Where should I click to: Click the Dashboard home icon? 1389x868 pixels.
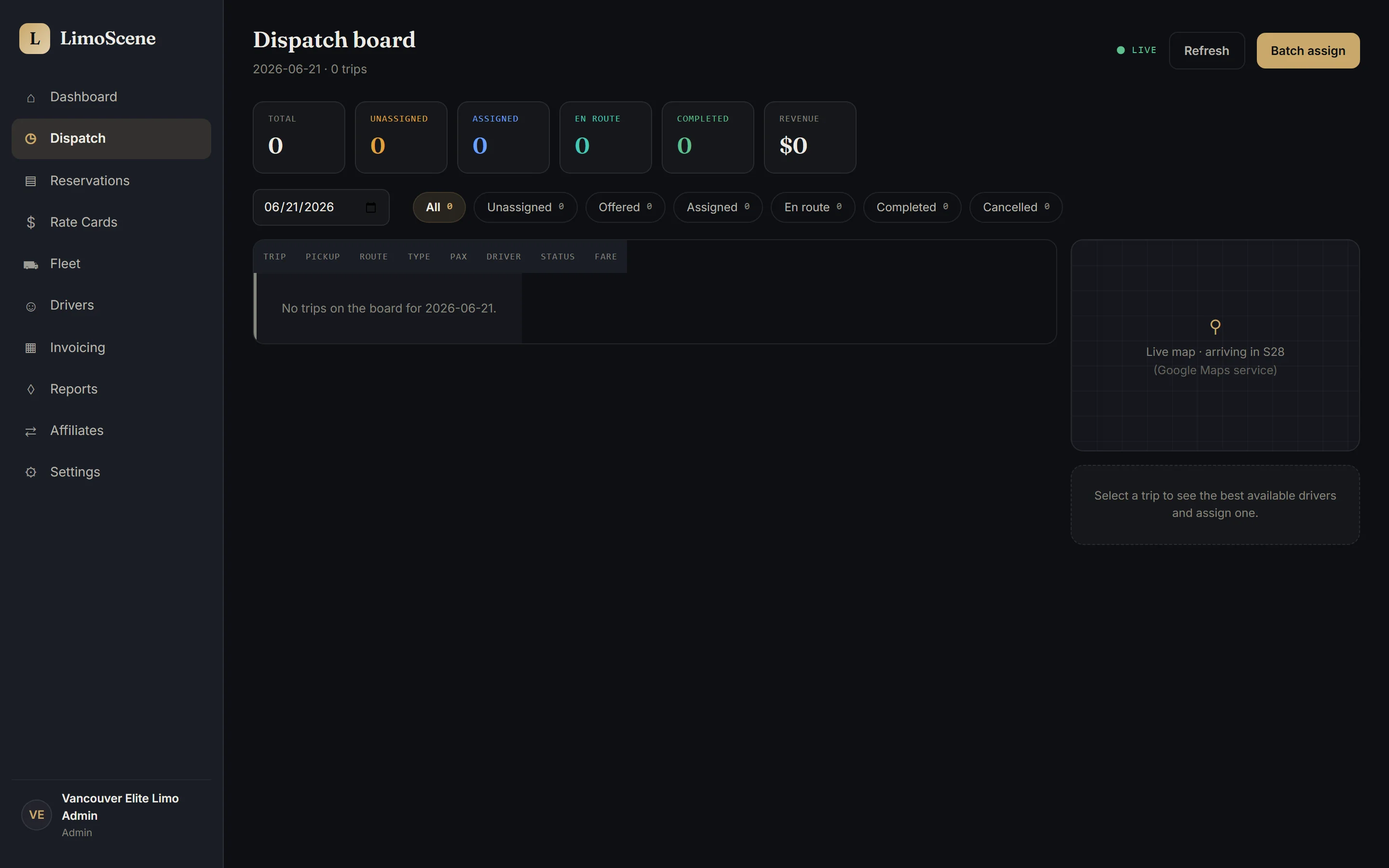click(31, 97)
